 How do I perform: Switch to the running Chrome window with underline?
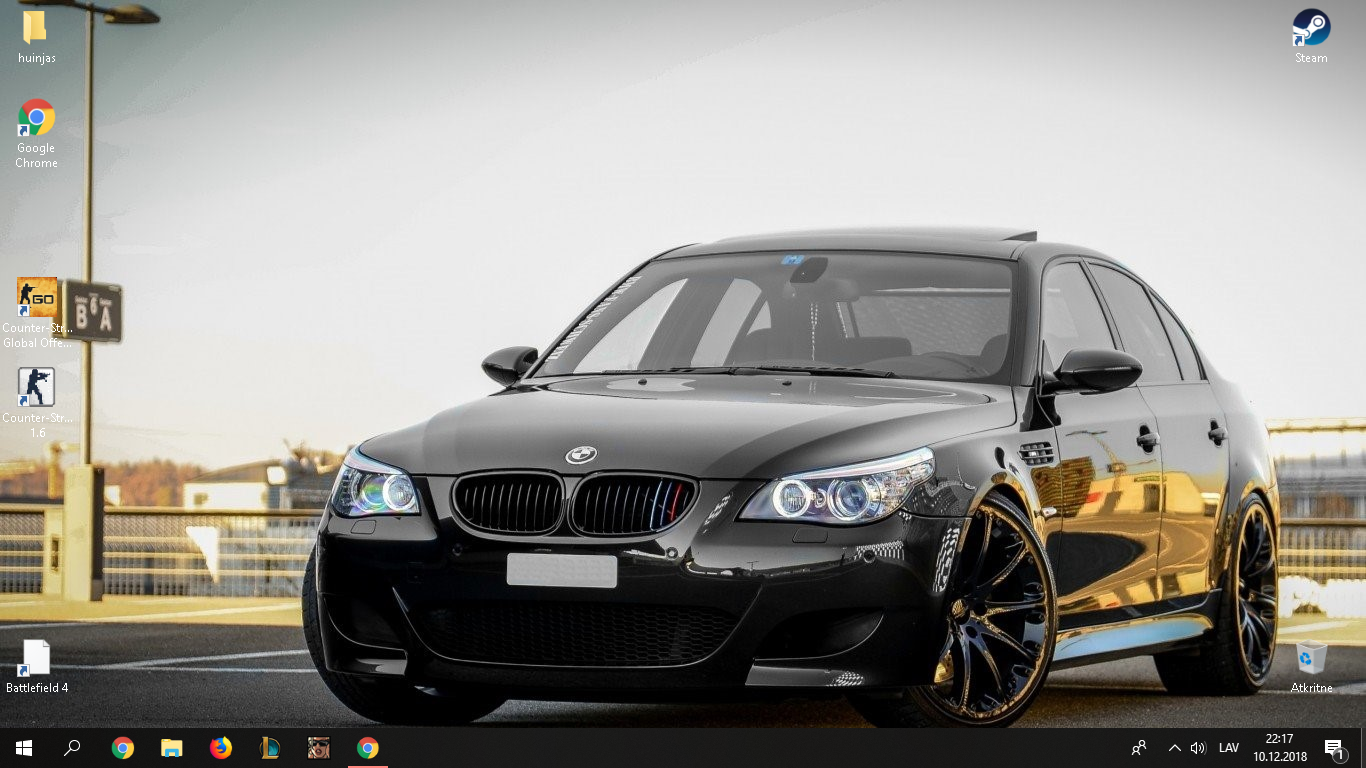368,748
